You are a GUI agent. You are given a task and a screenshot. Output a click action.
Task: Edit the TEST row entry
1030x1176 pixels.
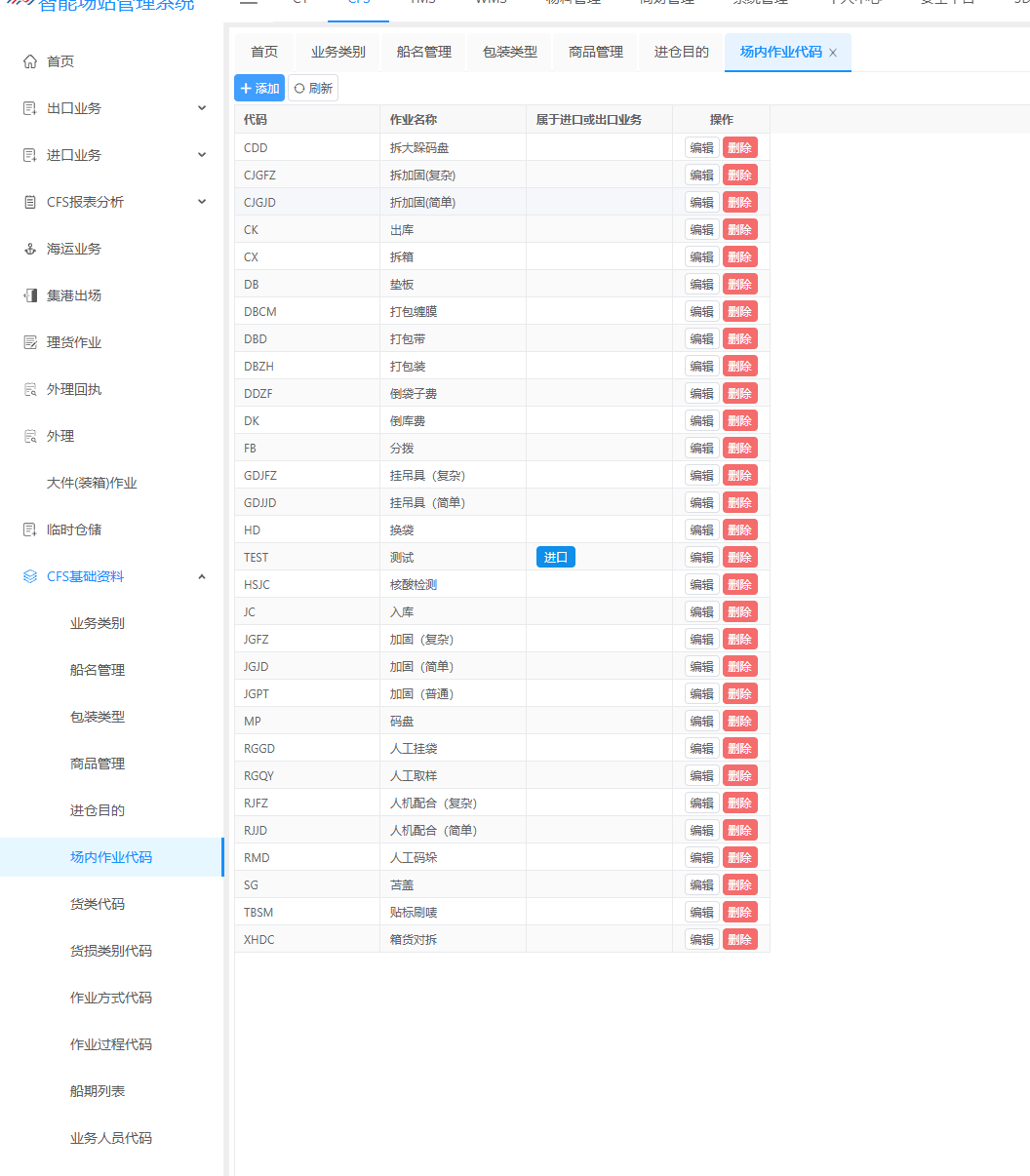pos(701,558)
